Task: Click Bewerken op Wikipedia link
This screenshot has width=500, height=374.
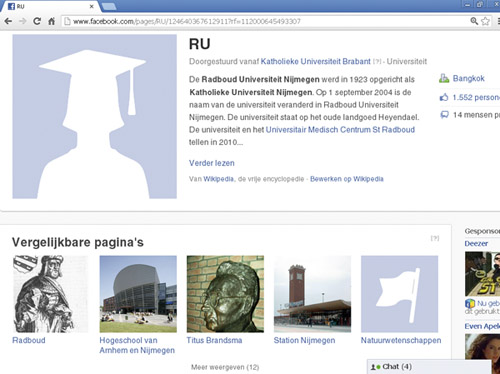Action: point(347,179)
